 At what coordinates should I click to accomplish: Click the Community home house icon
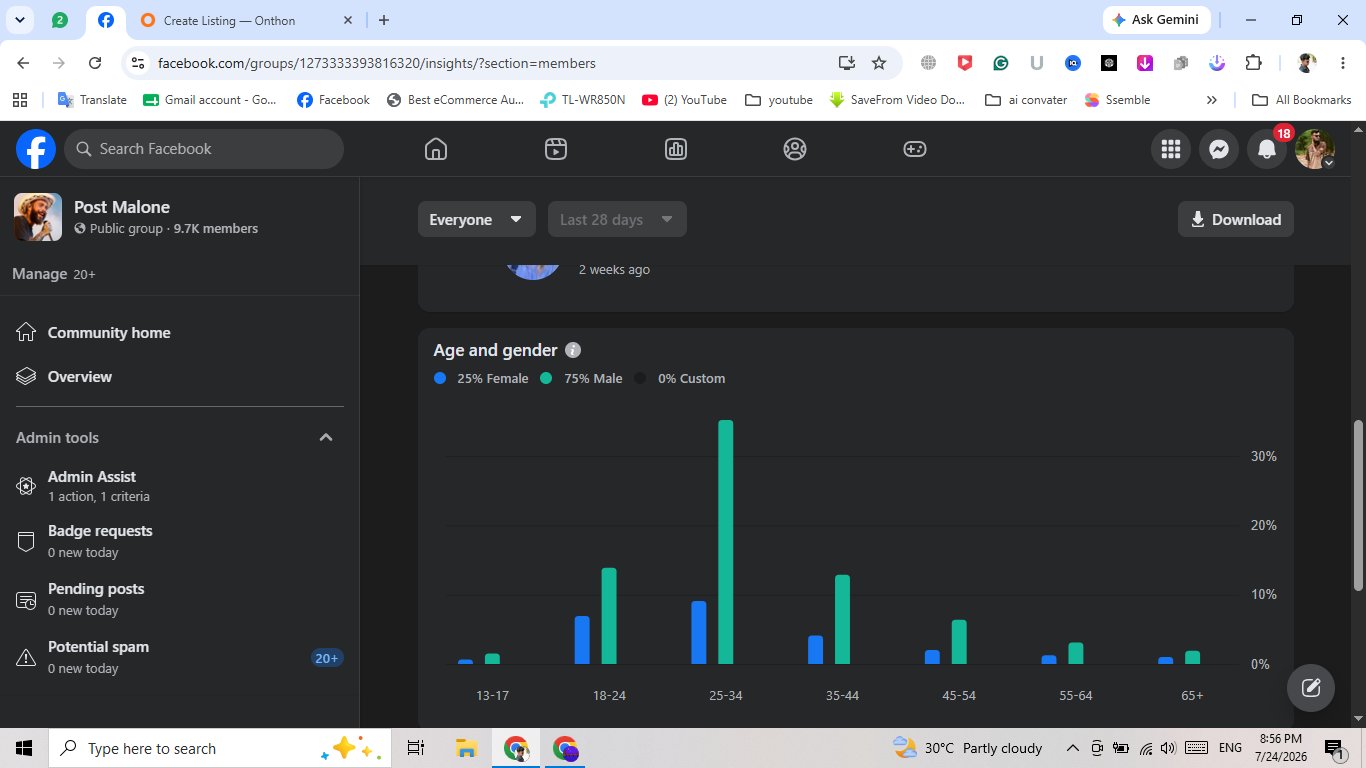27,332
